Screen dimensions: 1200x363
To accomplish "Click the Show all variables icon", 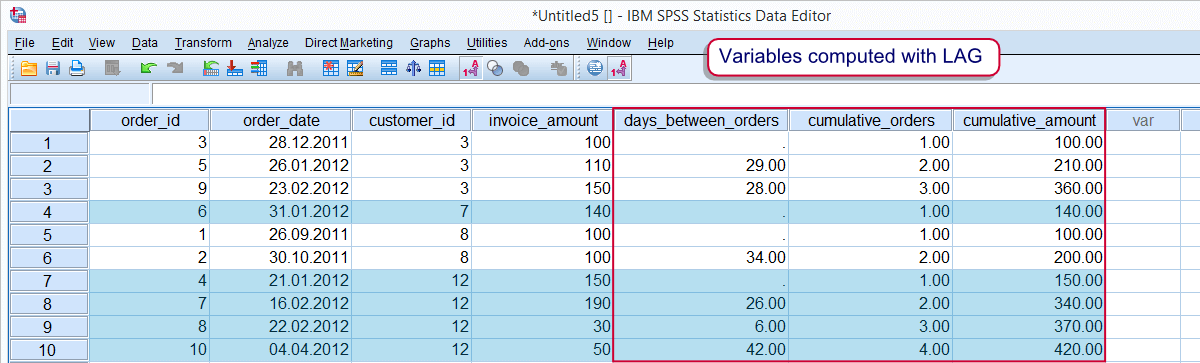I will click(520, 69).
